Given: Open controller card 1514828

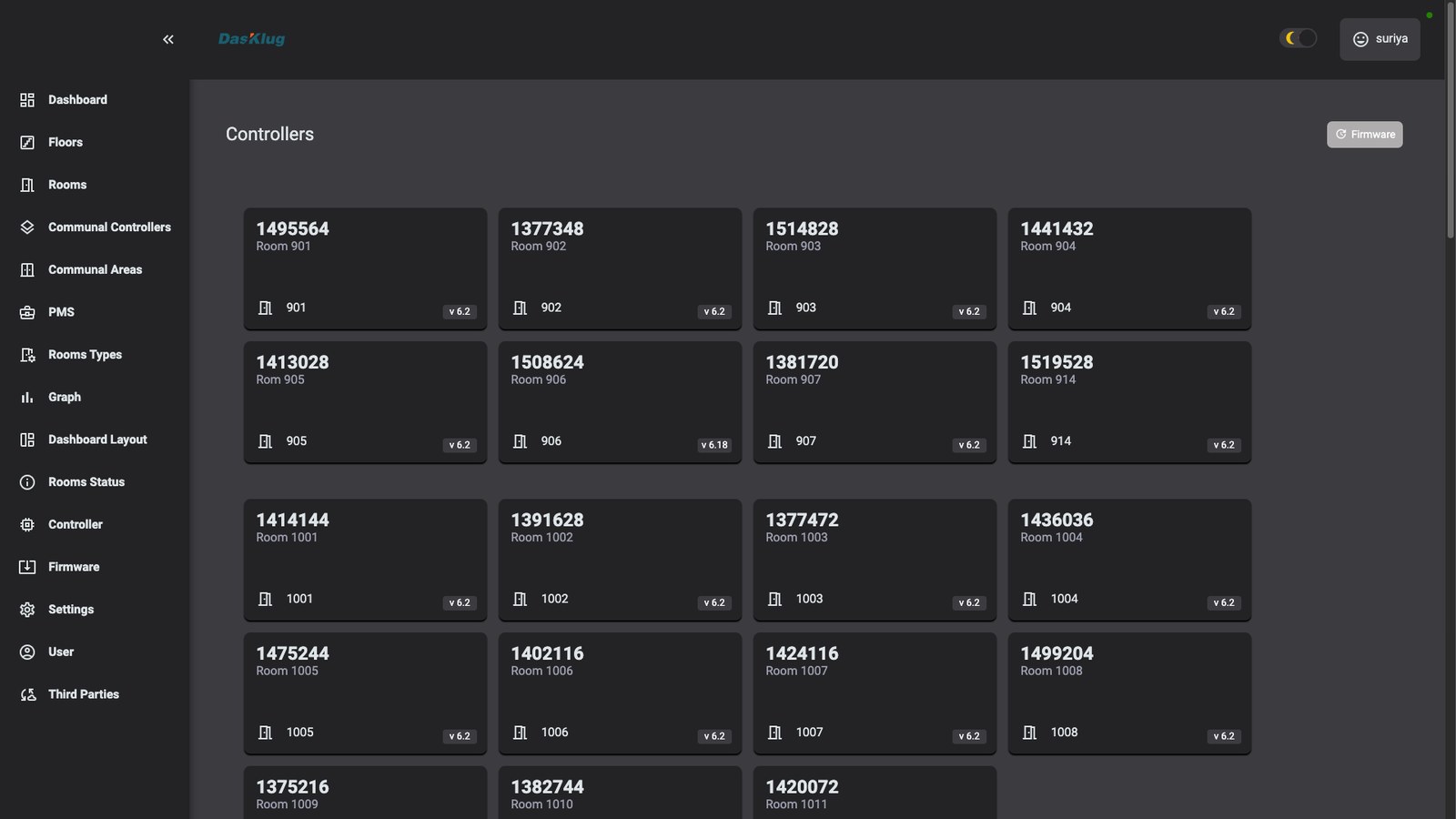Looking at the screenshot, I should [875, 268].
